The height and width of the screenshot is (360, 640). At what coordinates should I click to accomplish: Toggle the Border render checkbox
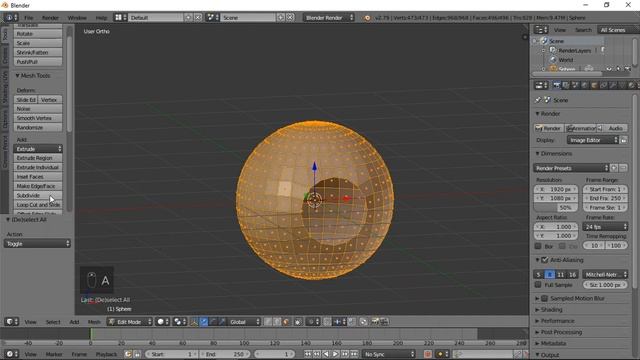click(538, 246)
